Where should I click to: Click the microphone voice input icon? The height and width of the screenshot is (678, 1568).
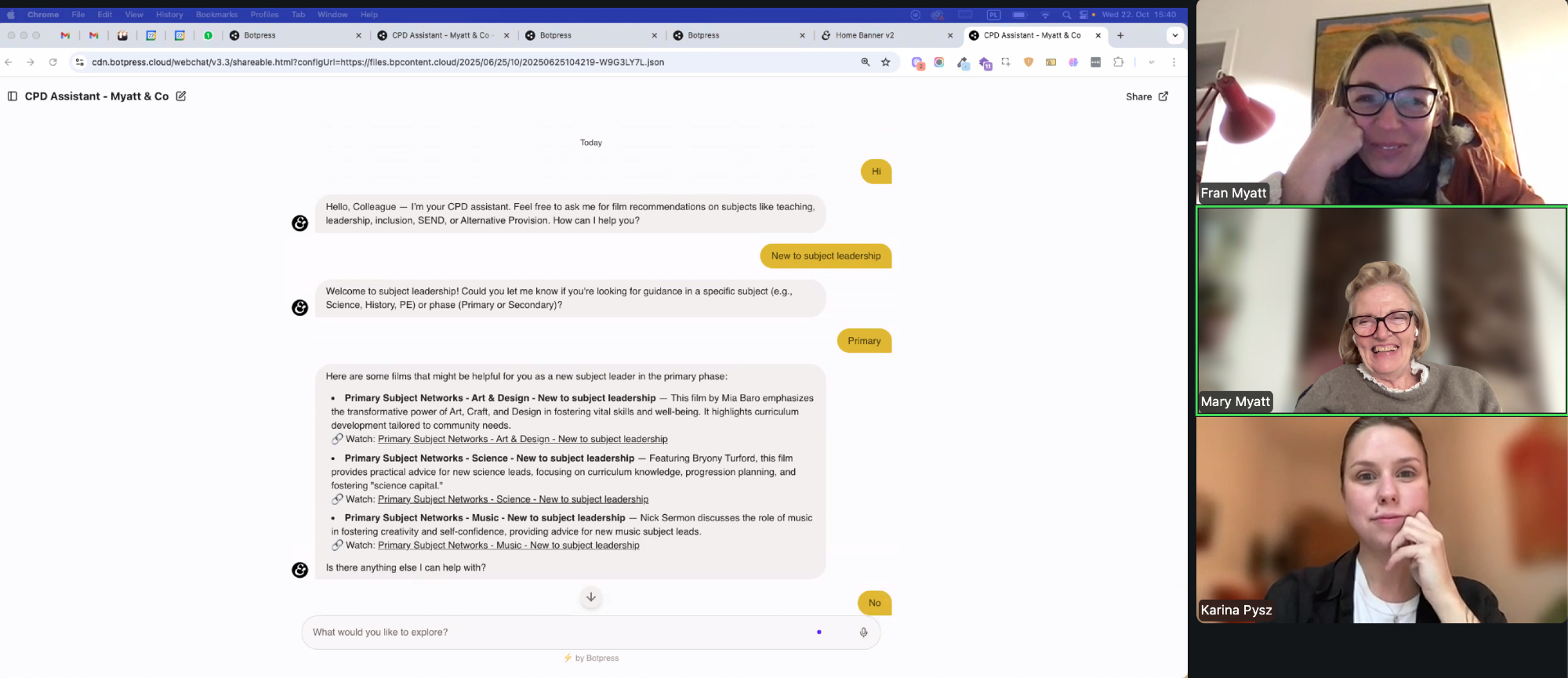pos(863,633)
